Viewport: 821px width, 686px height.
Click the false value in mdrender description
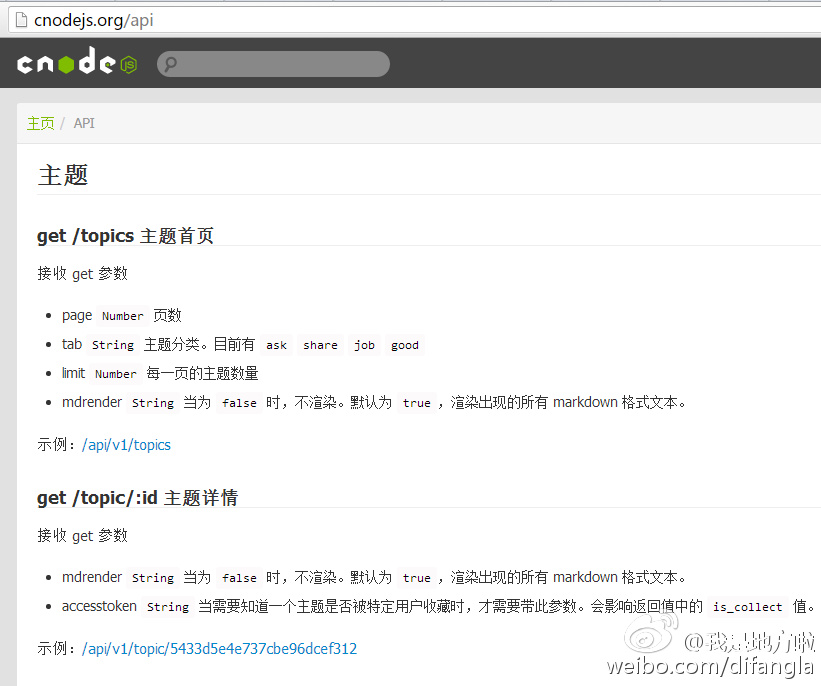tap(239, 403)
